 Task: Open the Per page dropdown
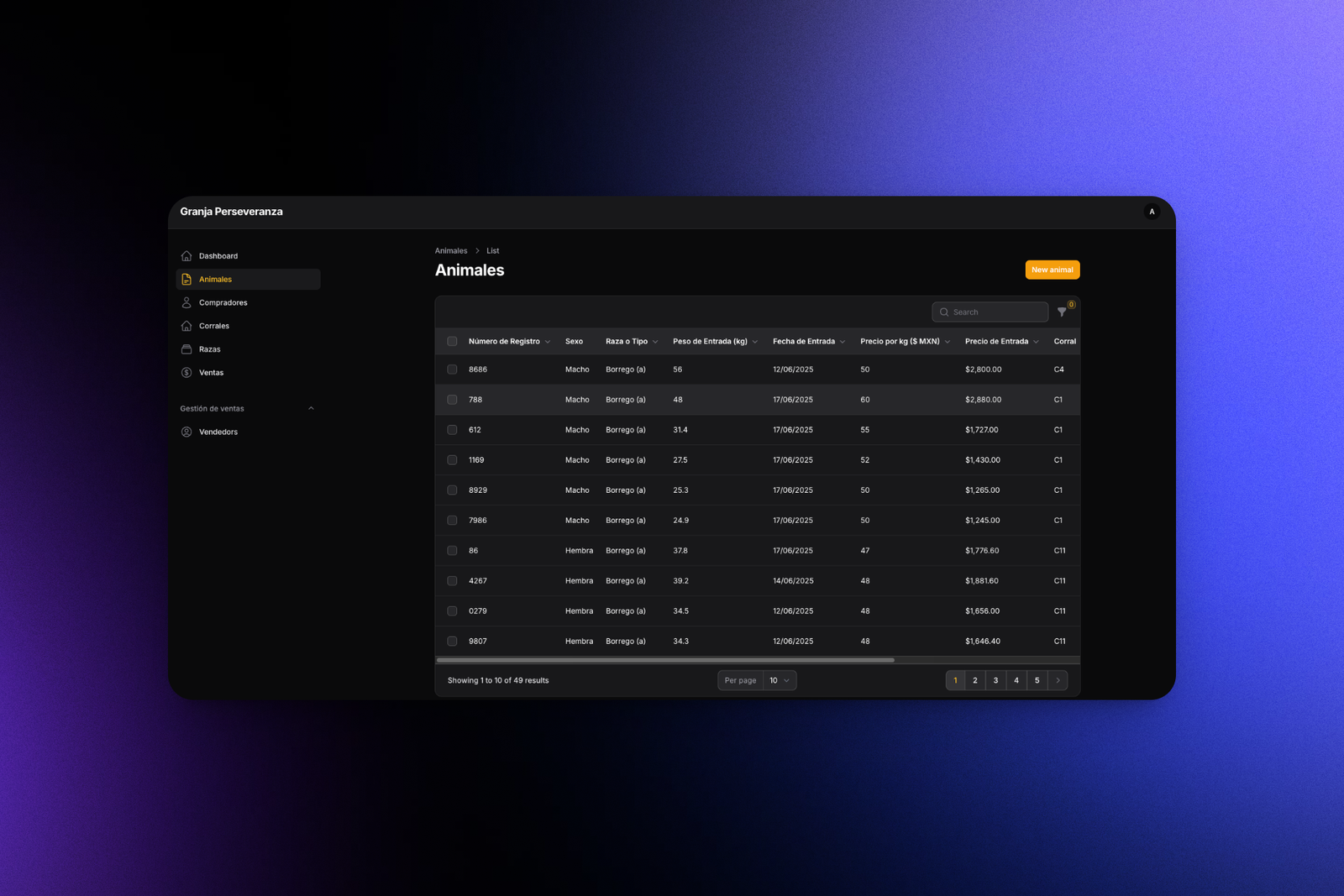point(779,680)
